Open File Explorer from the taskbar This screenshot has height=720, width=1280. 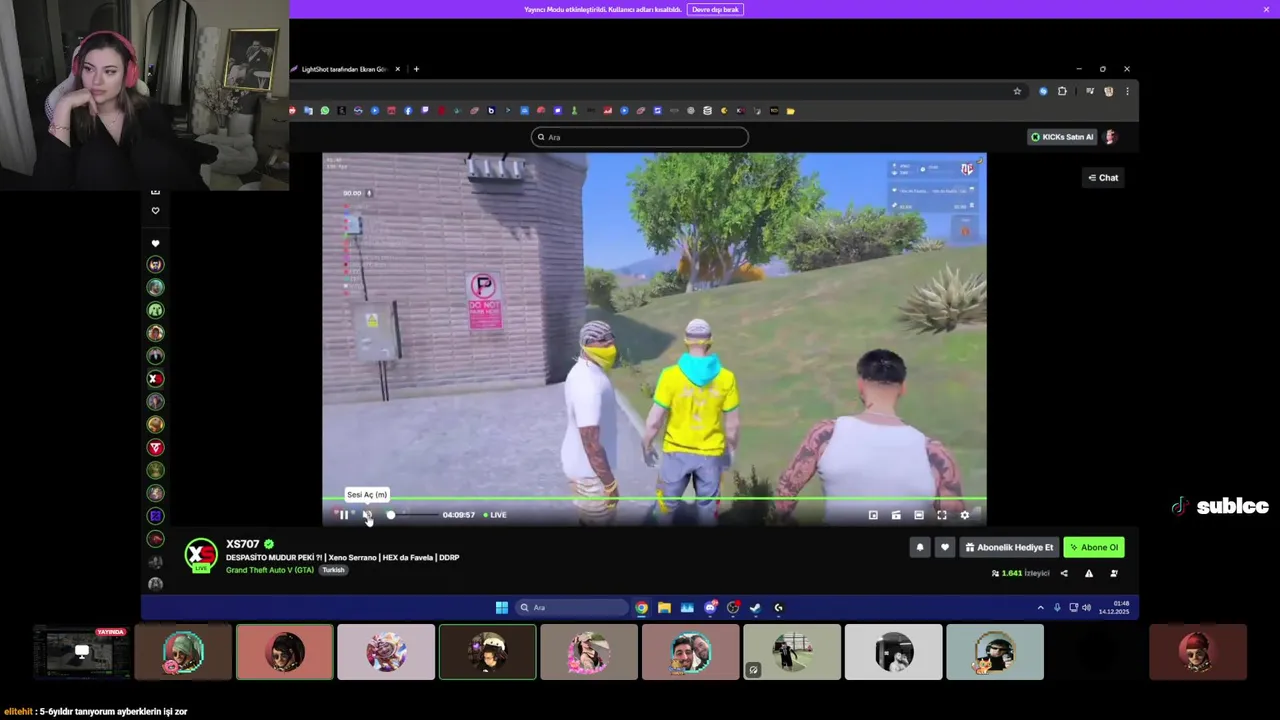[x=664, y=607]
